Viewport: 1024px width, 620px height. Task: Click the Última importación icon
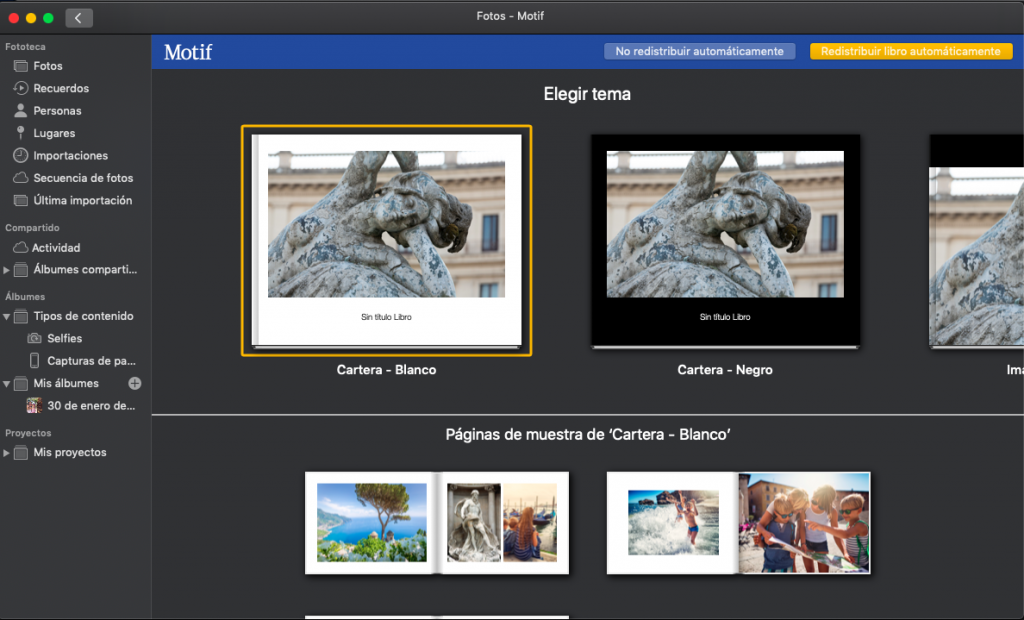coord(21,201)
